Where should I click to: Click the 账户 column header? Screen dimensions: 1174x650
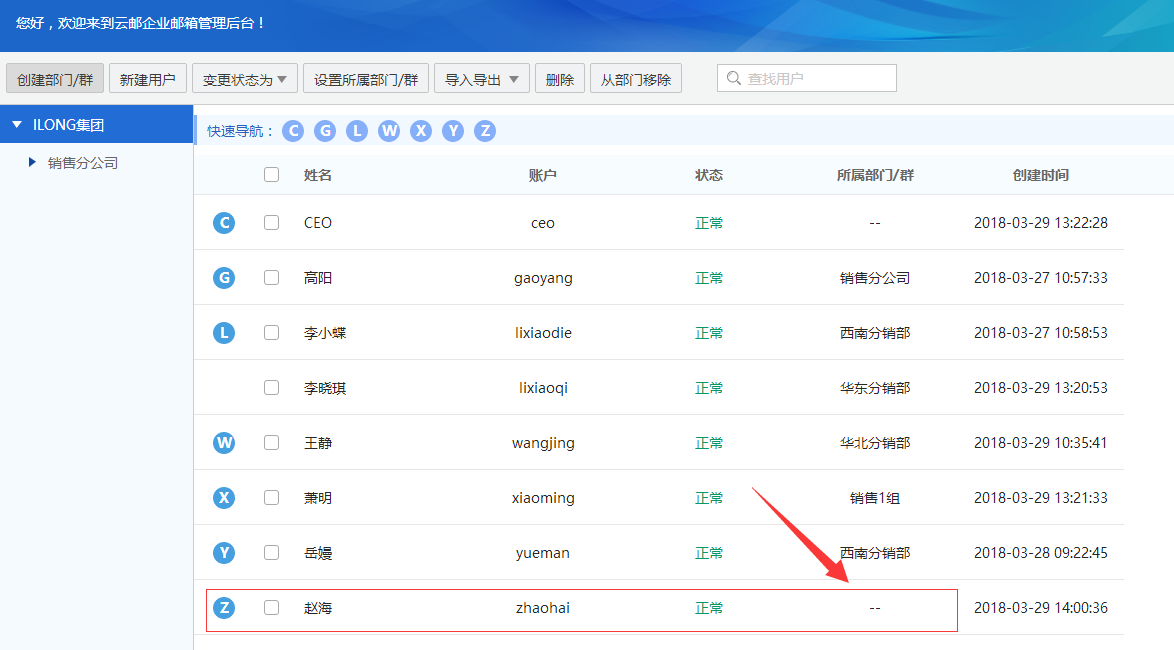[x=543, y=175]
